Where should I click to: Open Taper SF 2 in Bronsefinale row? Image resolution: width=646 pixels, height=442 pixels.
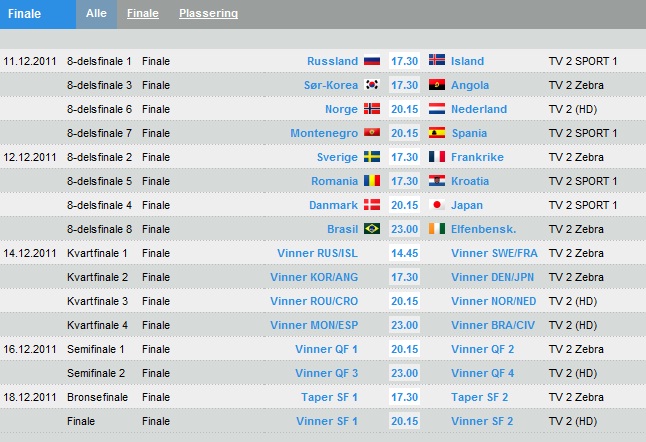coord(479,397)
